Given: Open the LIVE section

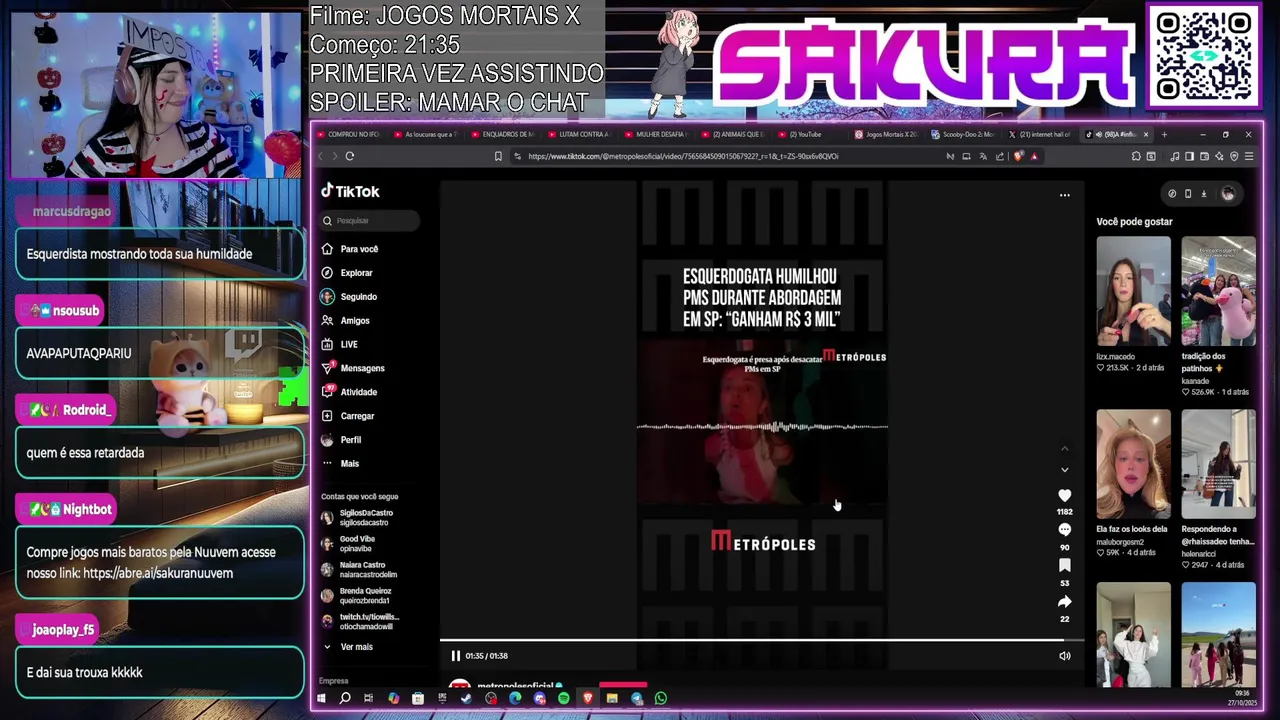Looking at the screenshot, I should [x=340, y=344].
